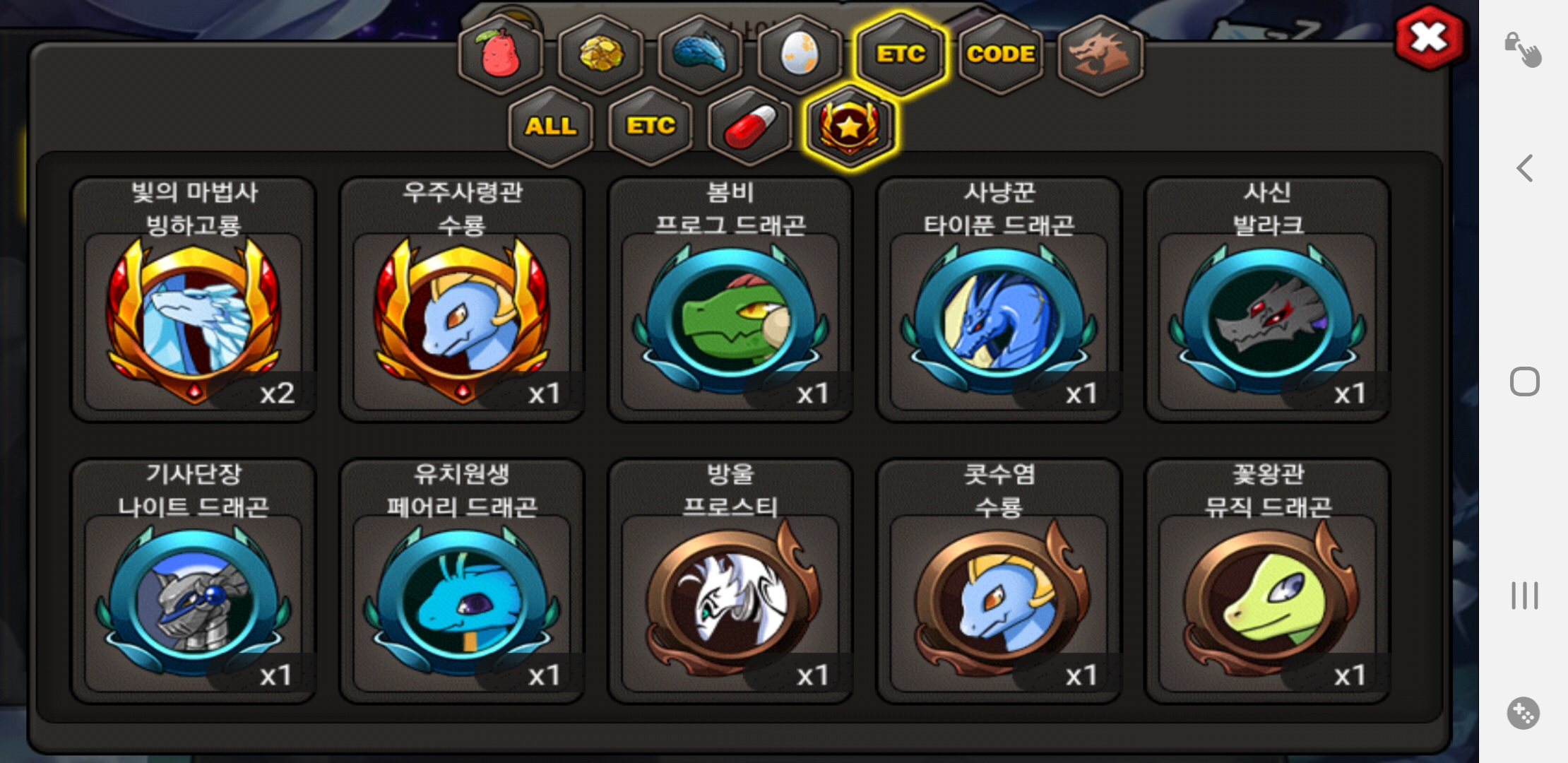The width and height of the screenshot is (1568, 763).
Task: Show ALL items sub-filter
Action: [x=550, y=126]
